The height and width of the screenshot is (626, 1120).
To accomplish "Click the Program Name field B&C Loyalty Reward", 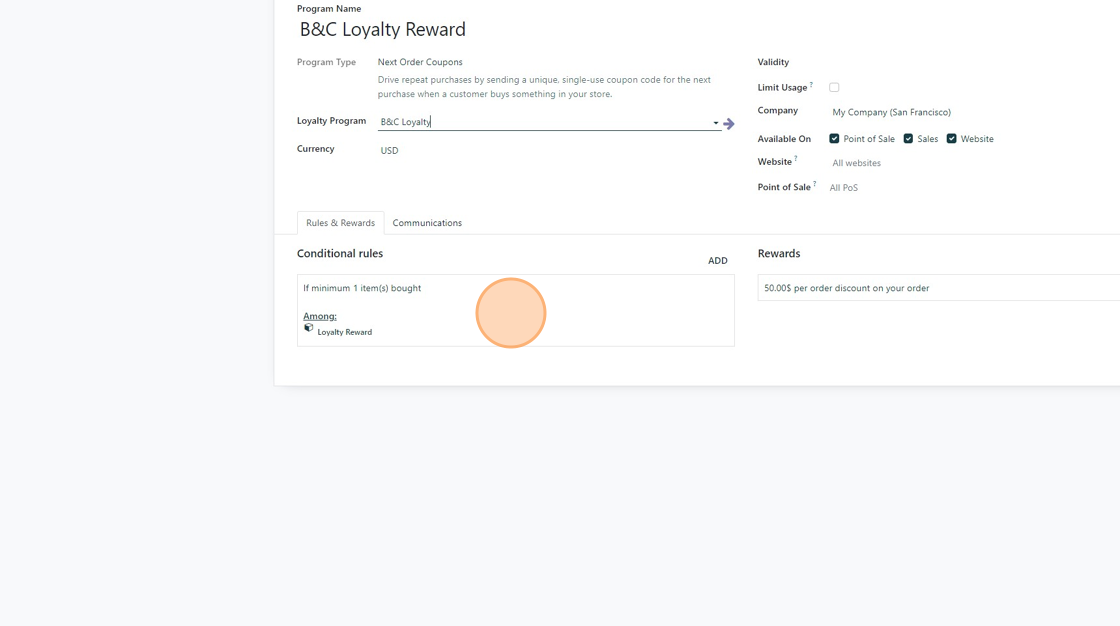I will point(383,30).
